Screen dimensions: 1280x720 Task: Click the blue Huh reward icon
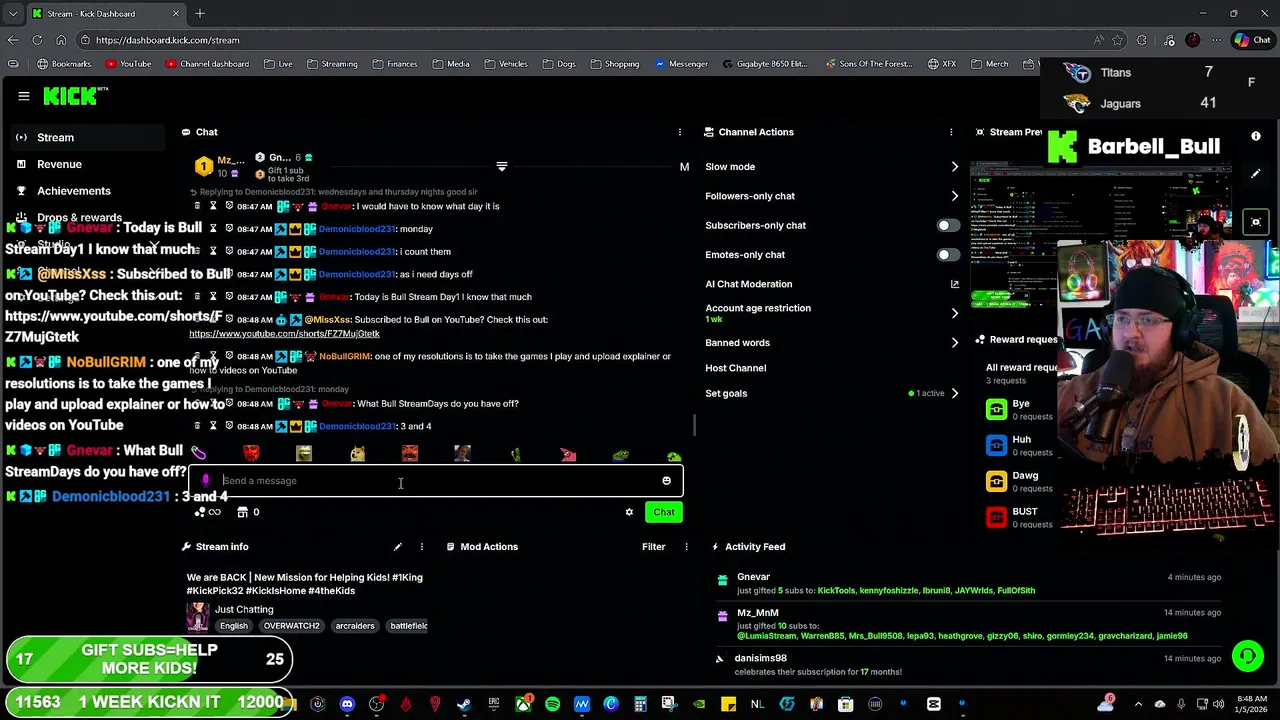(x=996, y=445)
